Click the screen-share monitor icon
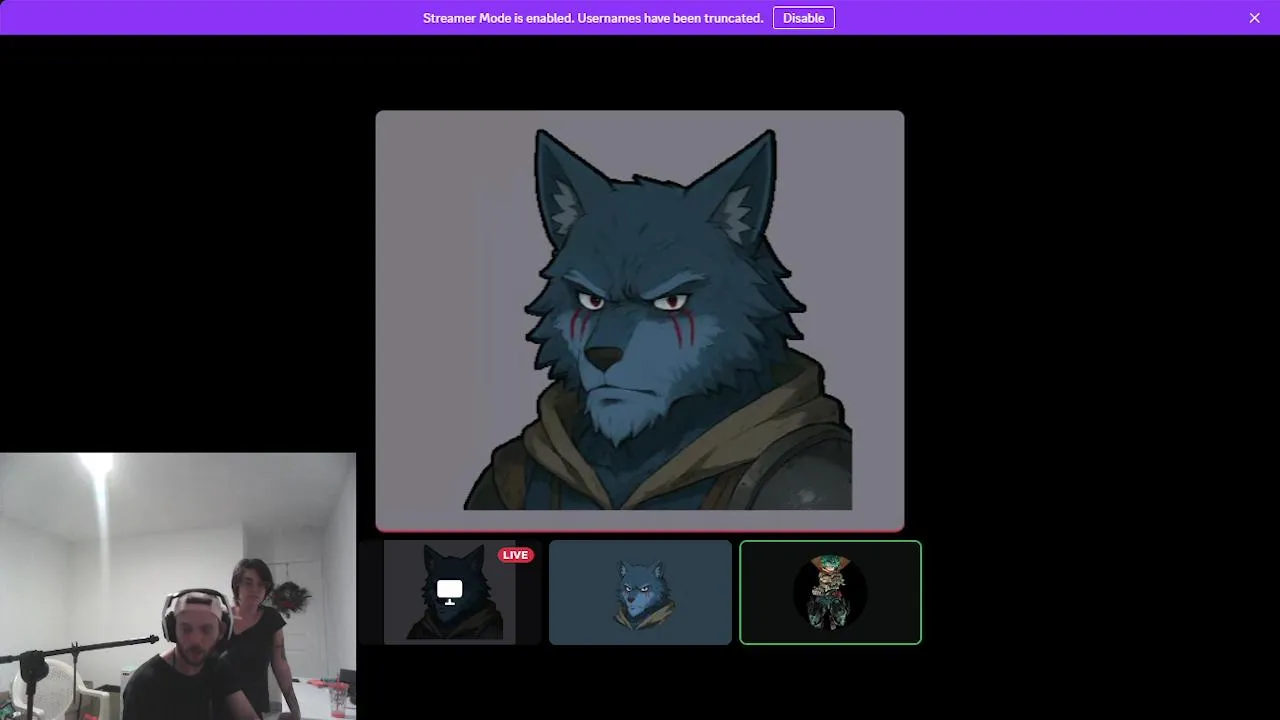Screen dimensions: 1280x720 pyautogui.click(x=450, y=592)
